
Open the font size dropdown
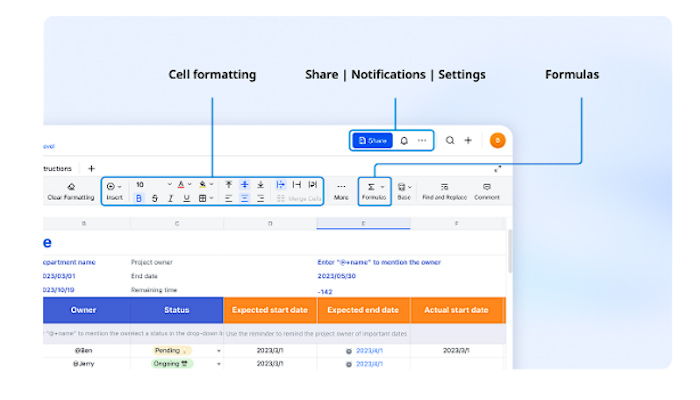click(x=151, y=185)
